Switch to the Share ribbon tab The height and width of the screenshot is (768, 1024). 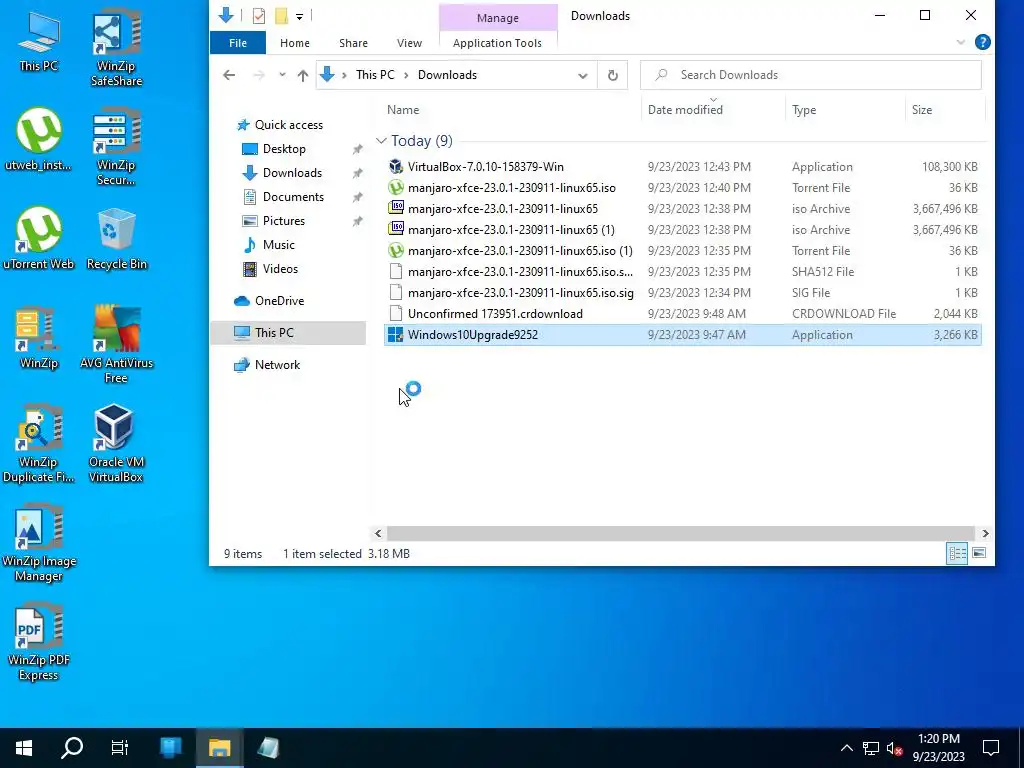click(x=353, y=43)
